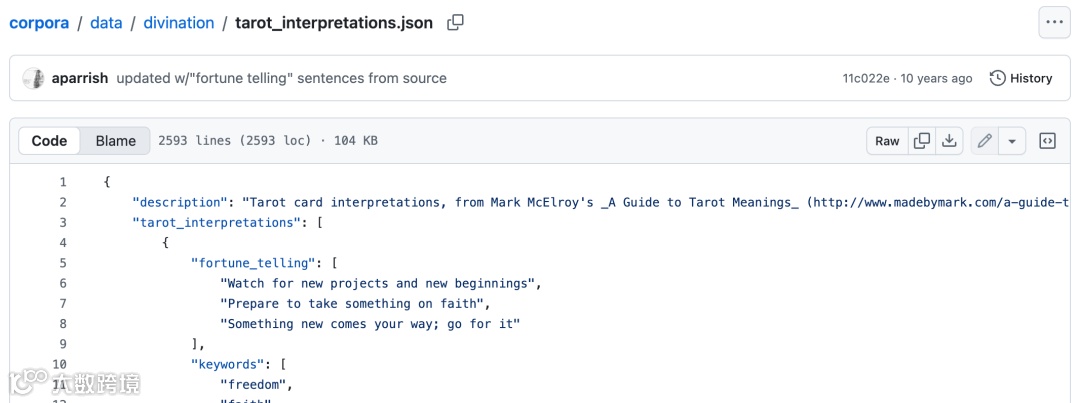
Task: Open the latest commit message link
Action: (x=281, y=78)
